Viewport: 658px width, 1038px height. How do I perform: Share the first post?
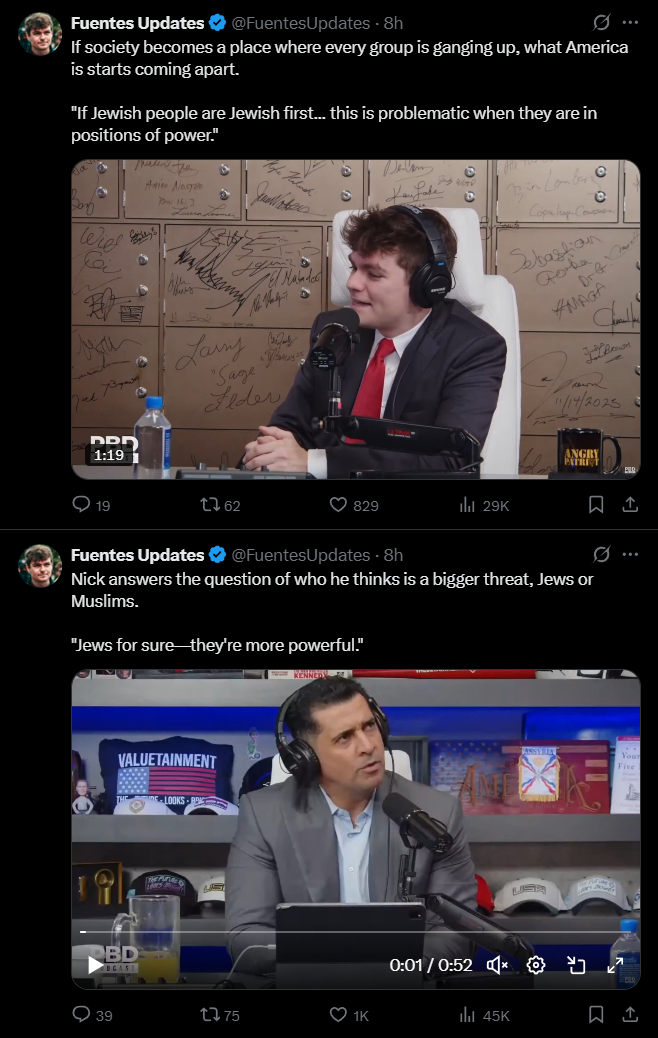tap(630, 505)
